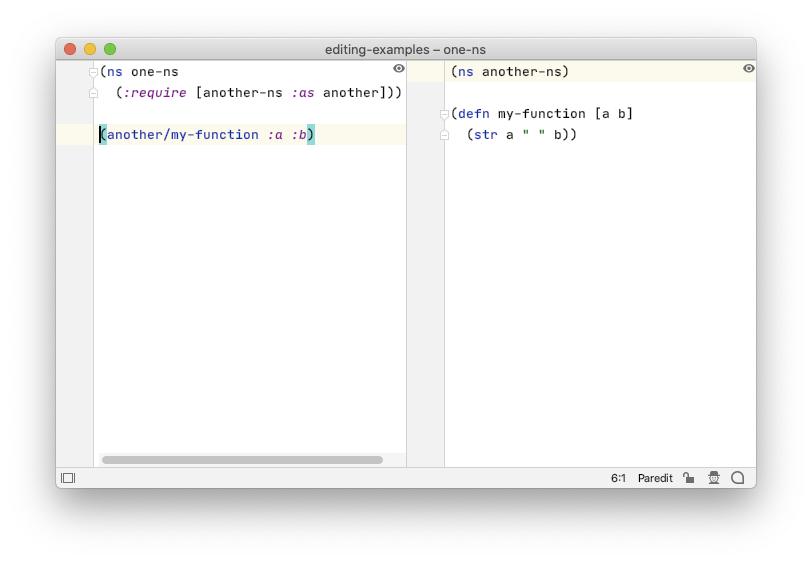Screen dimensions: 812x562
Task: Toggle inspection eye icon in left editor
Action: pos(399,68)
